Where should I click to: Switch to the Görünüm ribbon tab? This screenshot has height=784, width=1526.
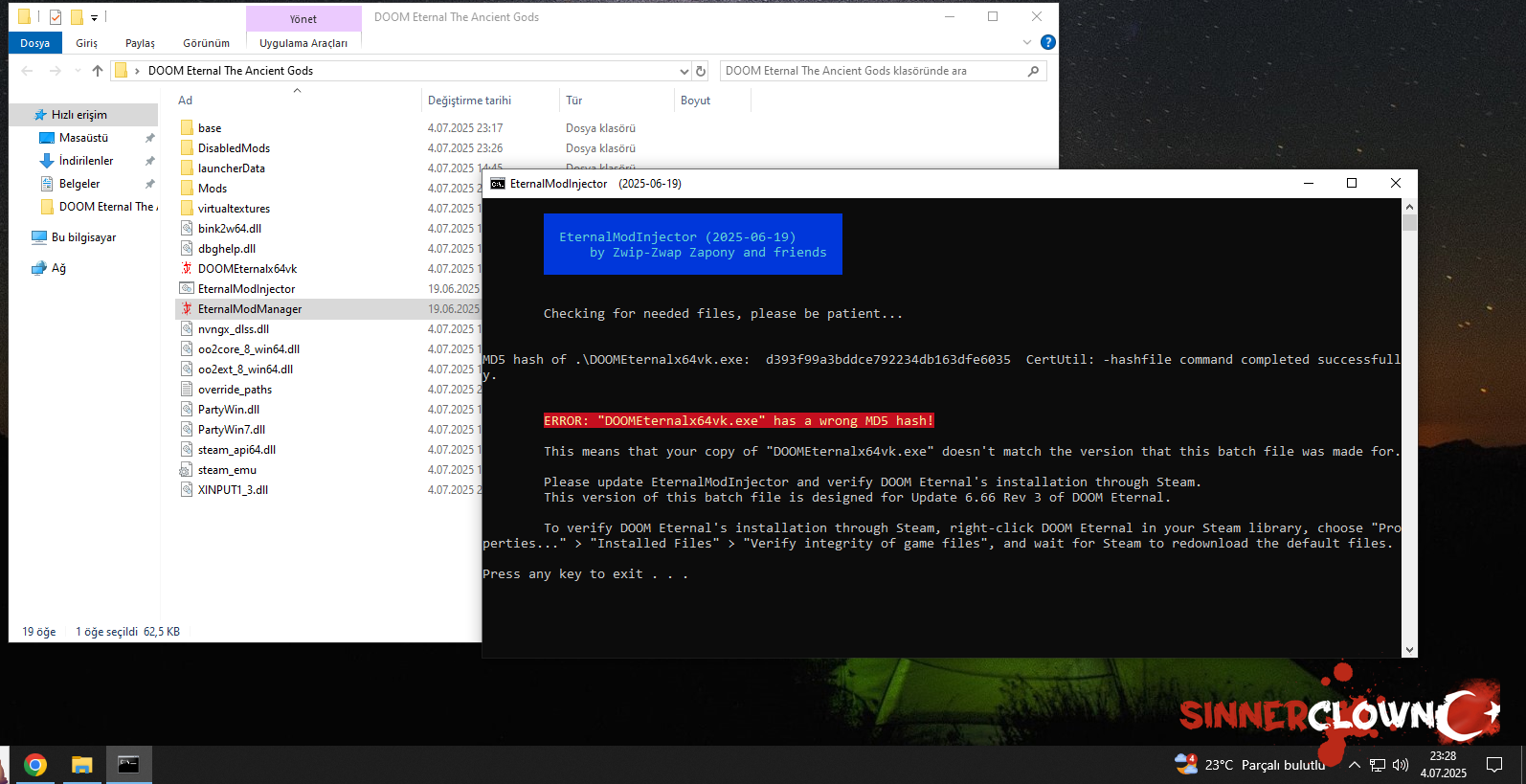(x=206, y=43)
